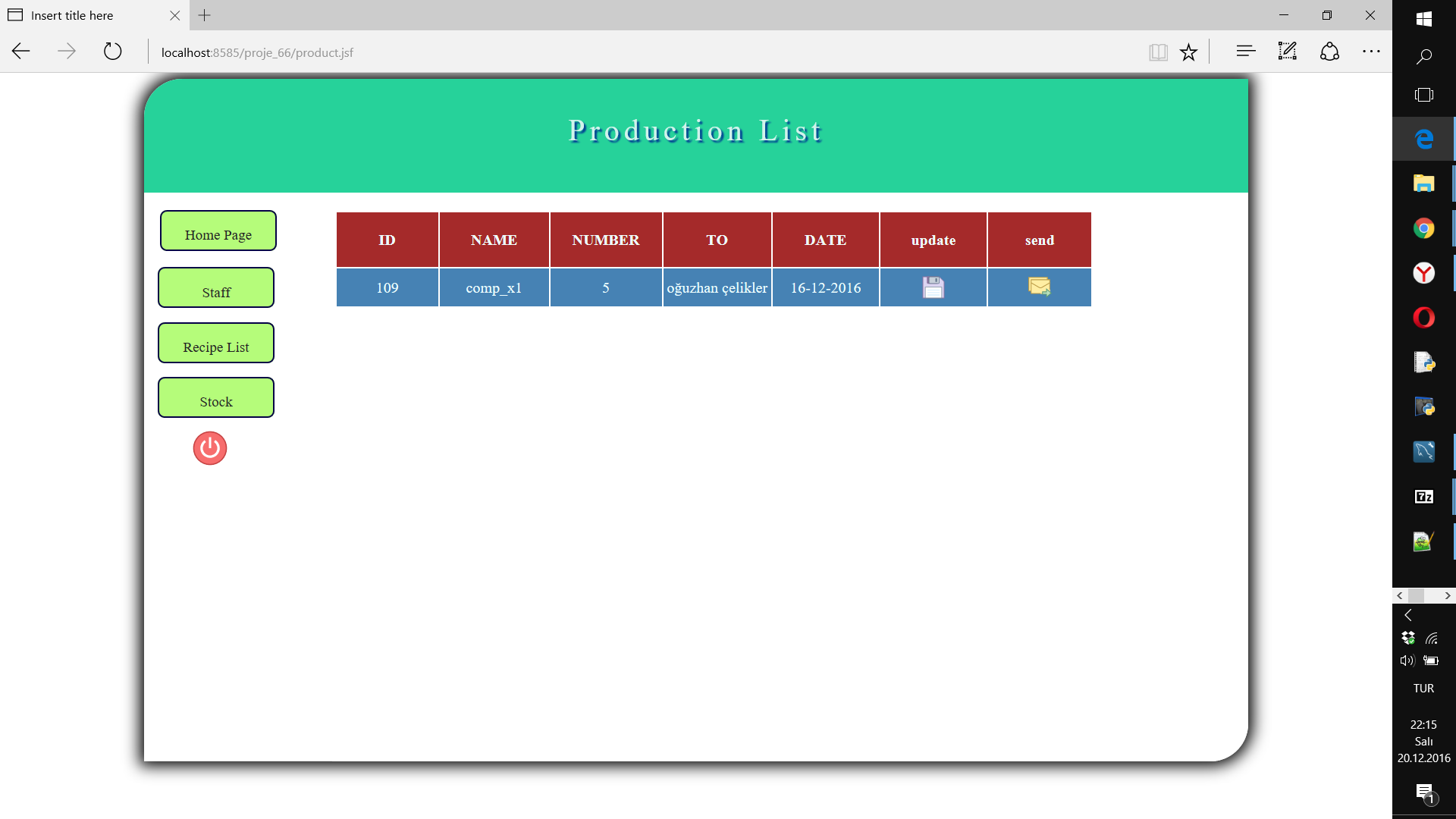
Task: Open Windows search from the taskbar
Action: click(1424, 56)
